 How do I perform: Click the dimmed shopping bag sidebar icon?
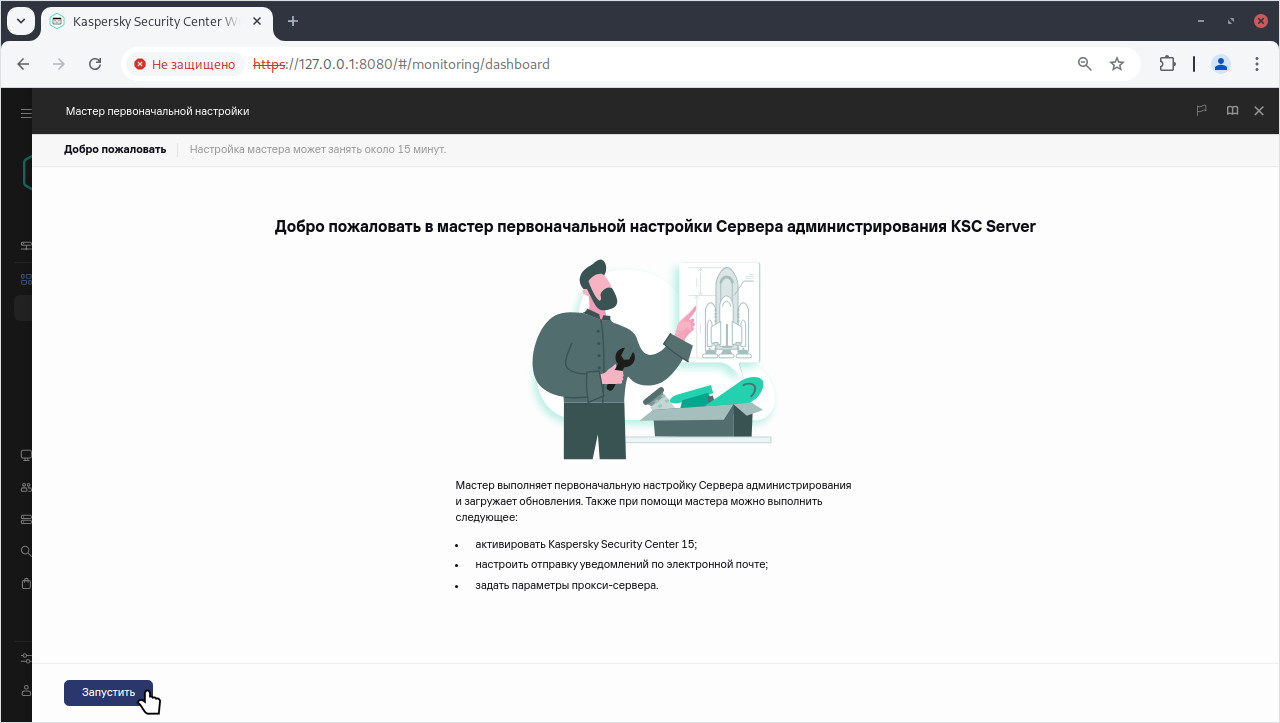(26, 583)
